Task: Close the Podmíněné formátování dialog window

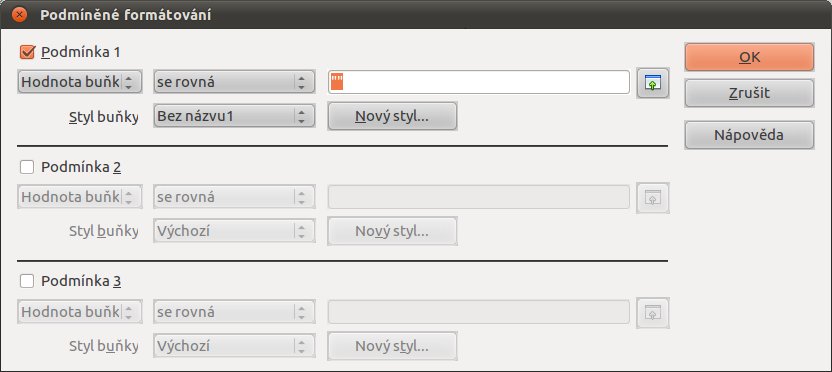Action: [19, 14]
